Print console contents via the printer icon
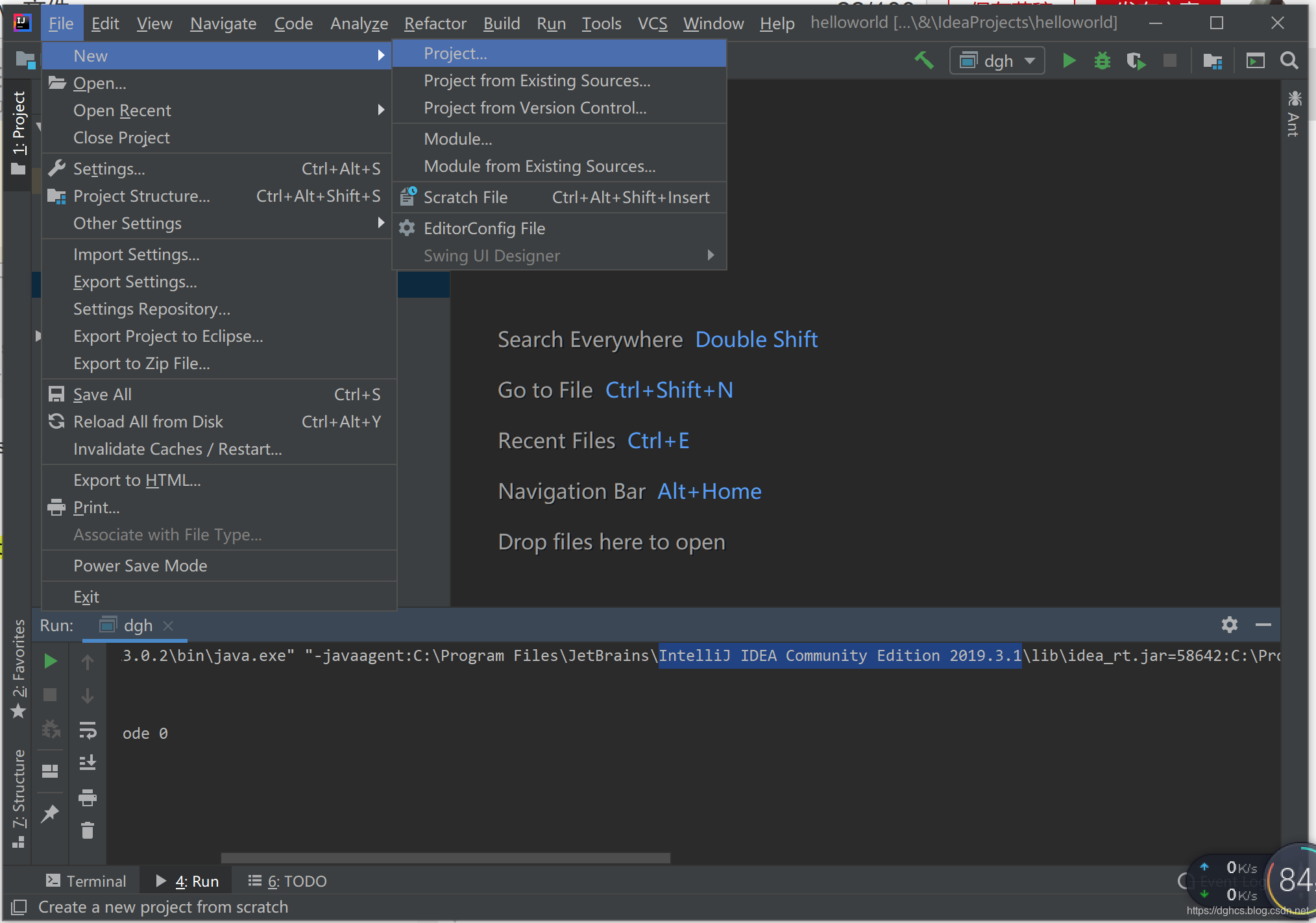Screen dimensions: 1316x923 pyautogui.click(x=88, y=798)
